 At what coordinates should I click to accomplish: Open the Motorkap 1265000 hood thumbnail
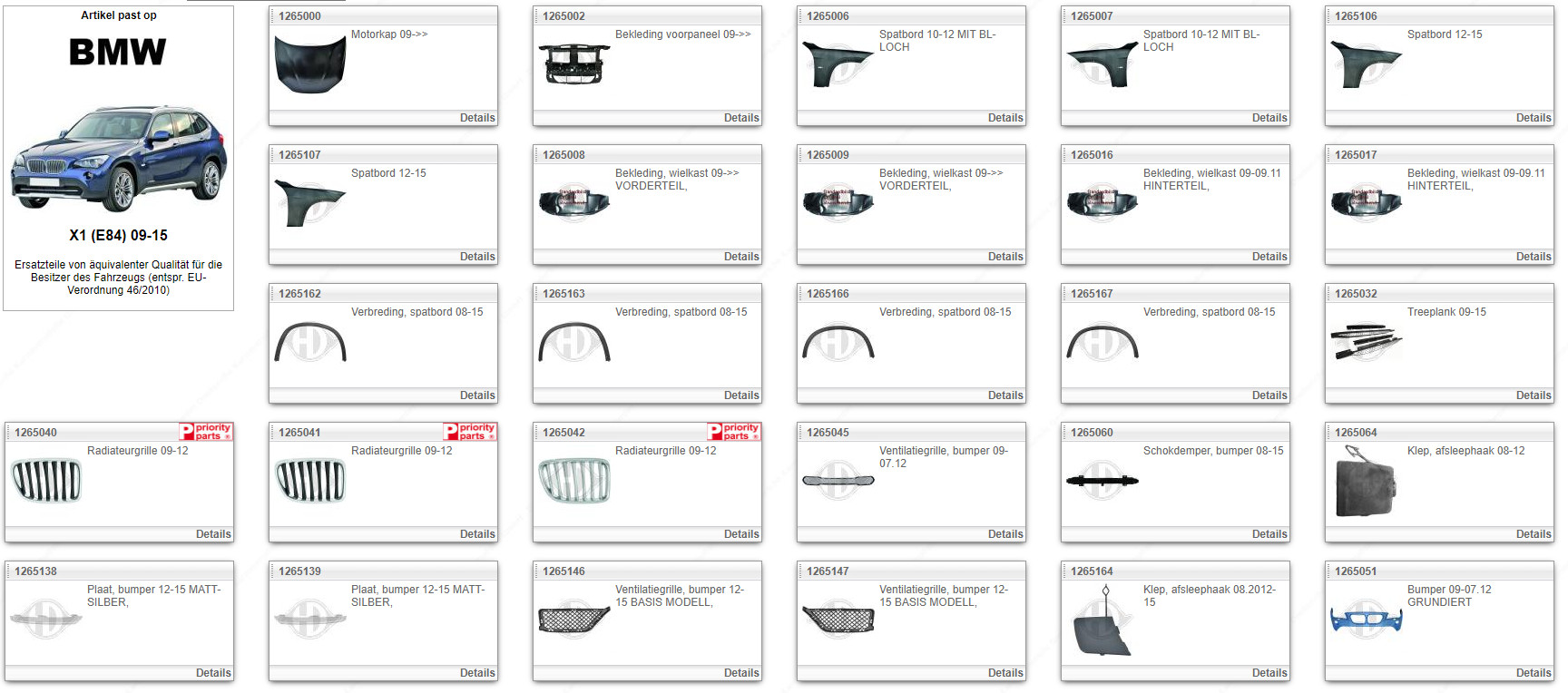[310, 64]
